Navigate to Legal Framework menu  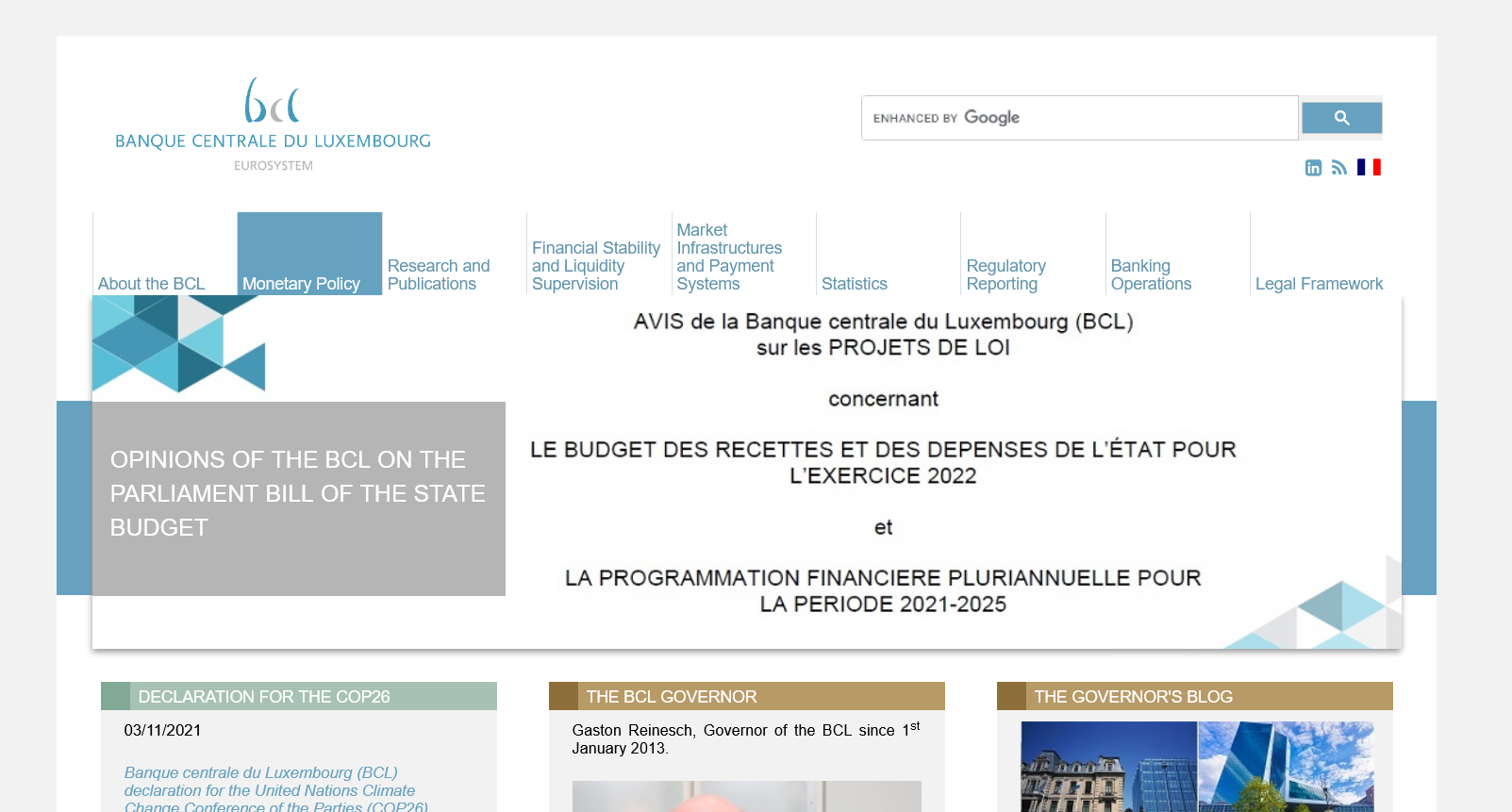click(x=1319, y=284)
